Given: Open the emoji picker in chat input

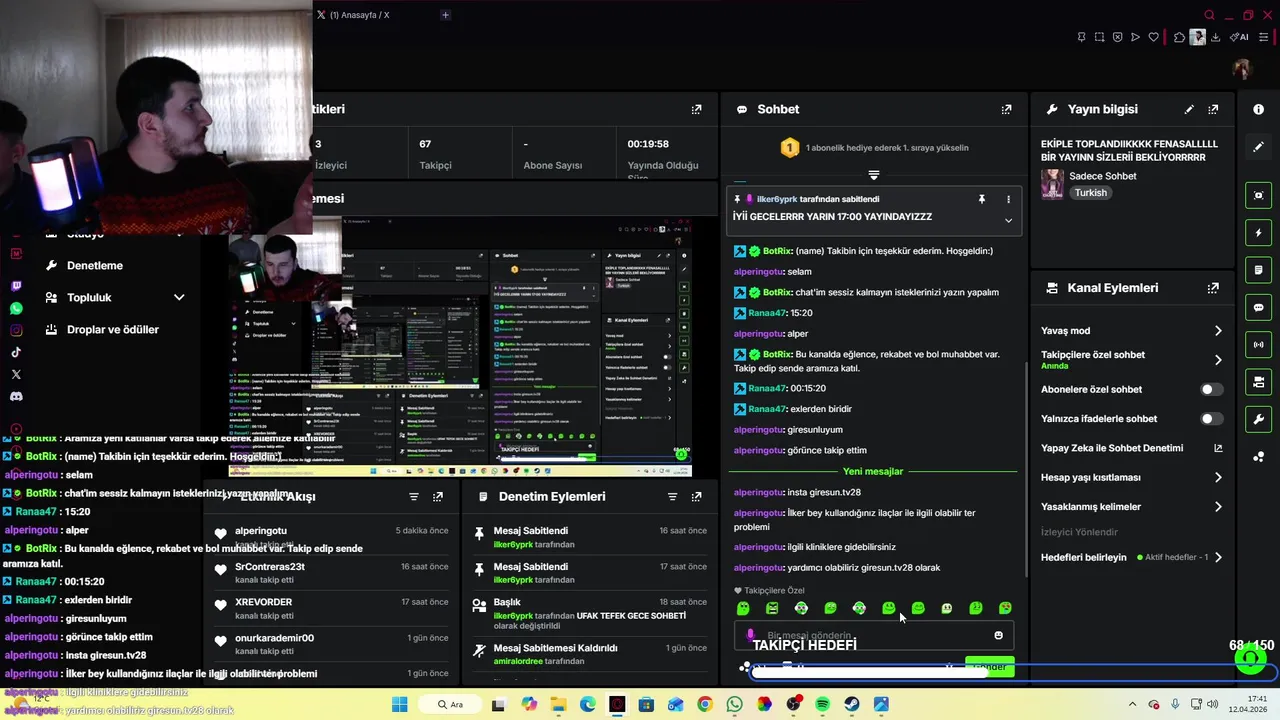Looking at the screenshot, I should pyautogui.click(x=998, y=635).
